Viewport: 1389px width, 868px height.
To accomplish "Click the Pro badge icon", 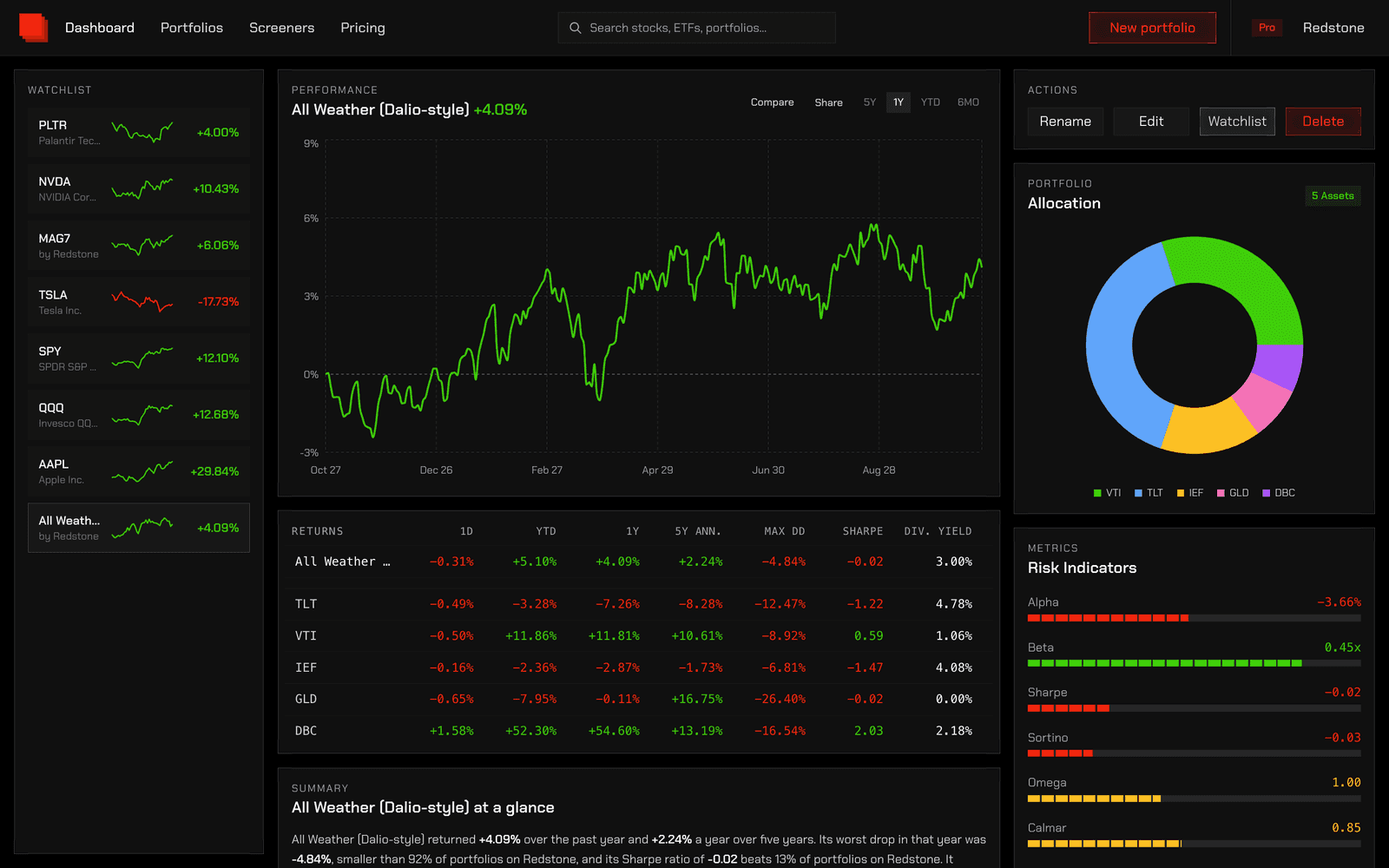I will (1267, 28).
